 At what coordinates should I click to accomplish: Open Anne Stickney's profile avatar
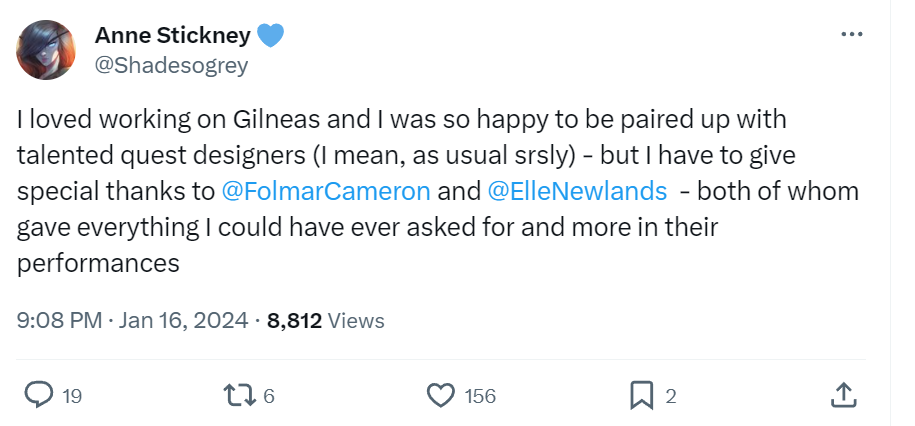point(46,50)
